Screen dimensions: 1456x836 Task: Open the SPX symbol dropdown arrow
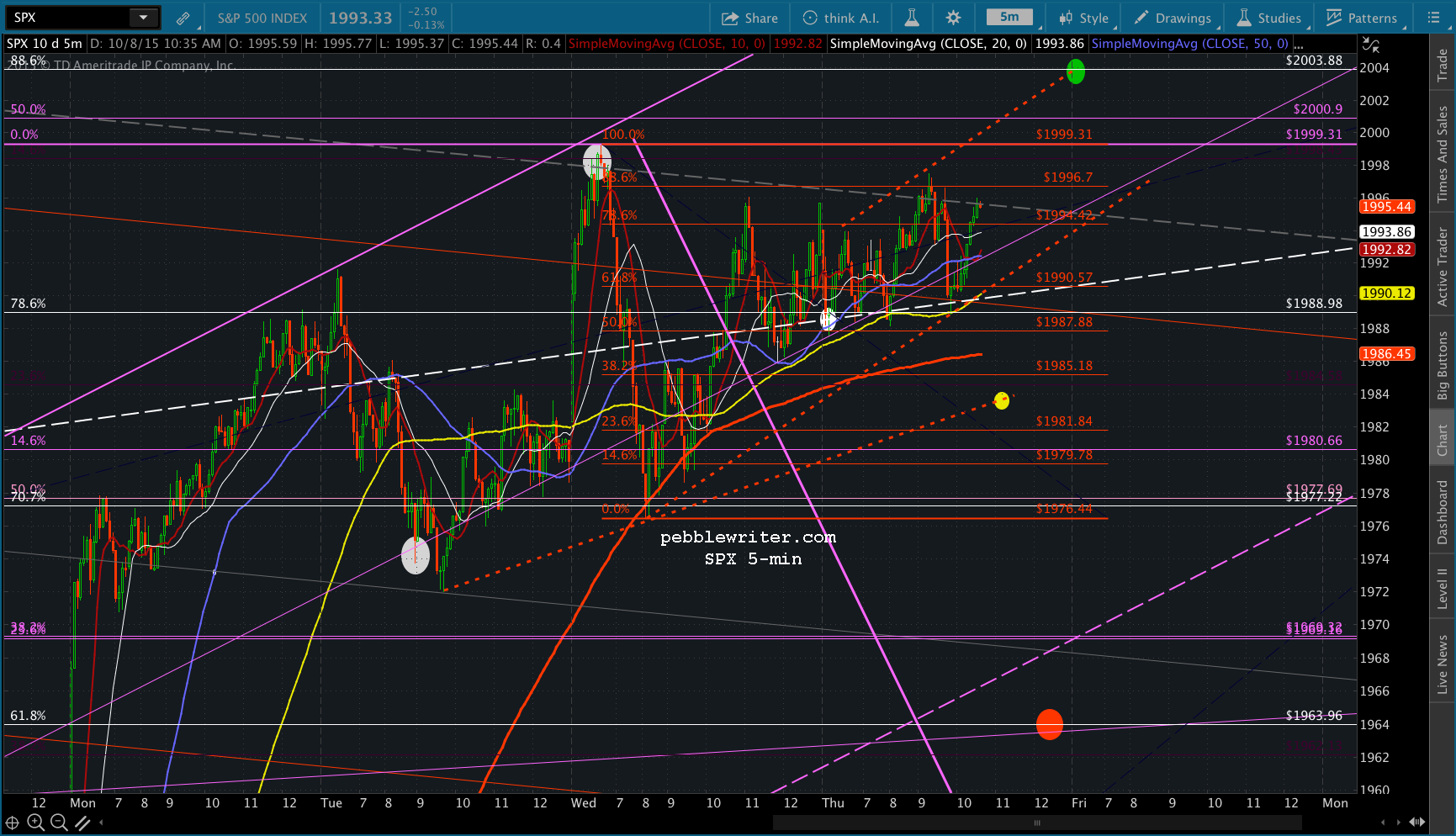coord(143,18)
